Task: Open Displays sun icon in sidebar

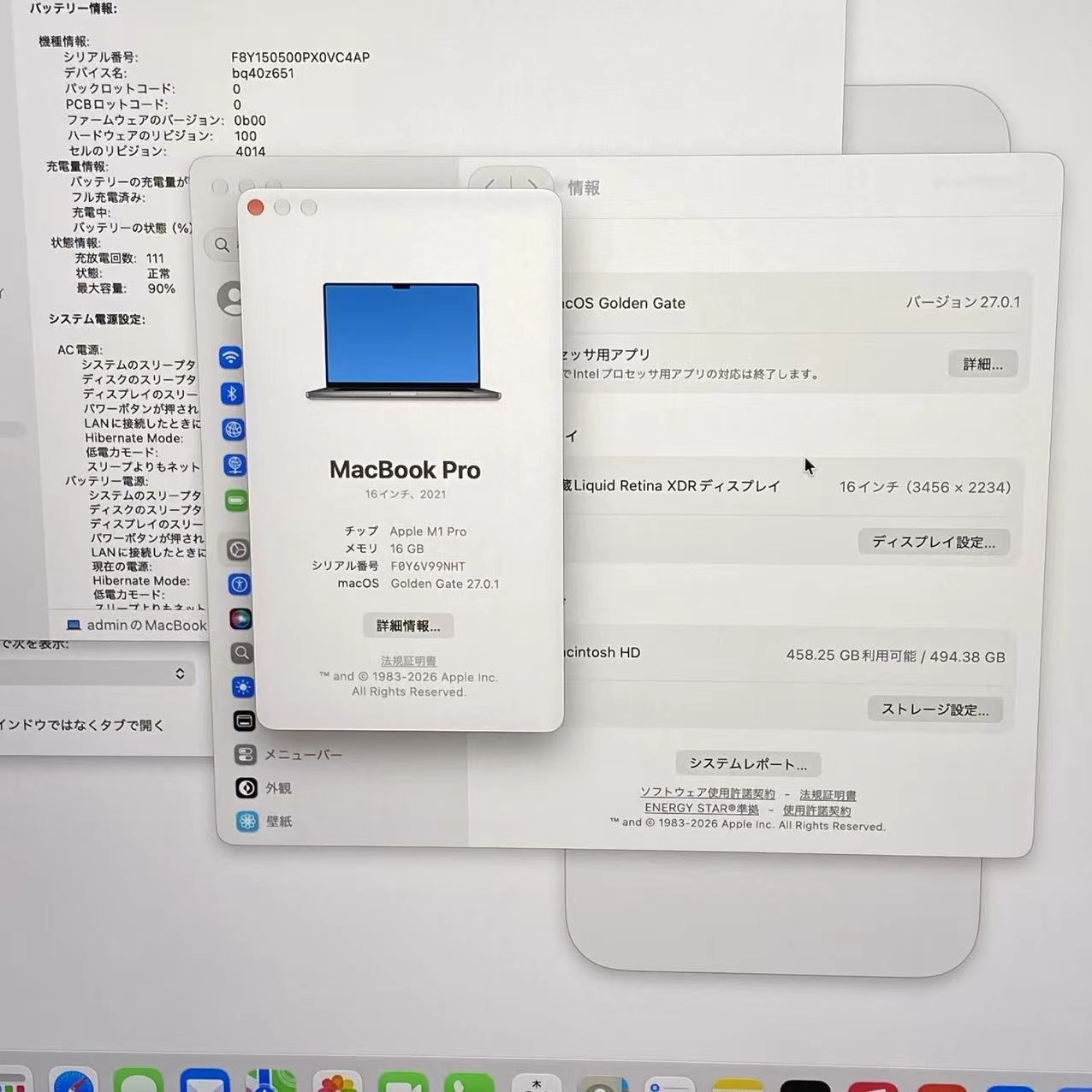Action: click(243, 687)
